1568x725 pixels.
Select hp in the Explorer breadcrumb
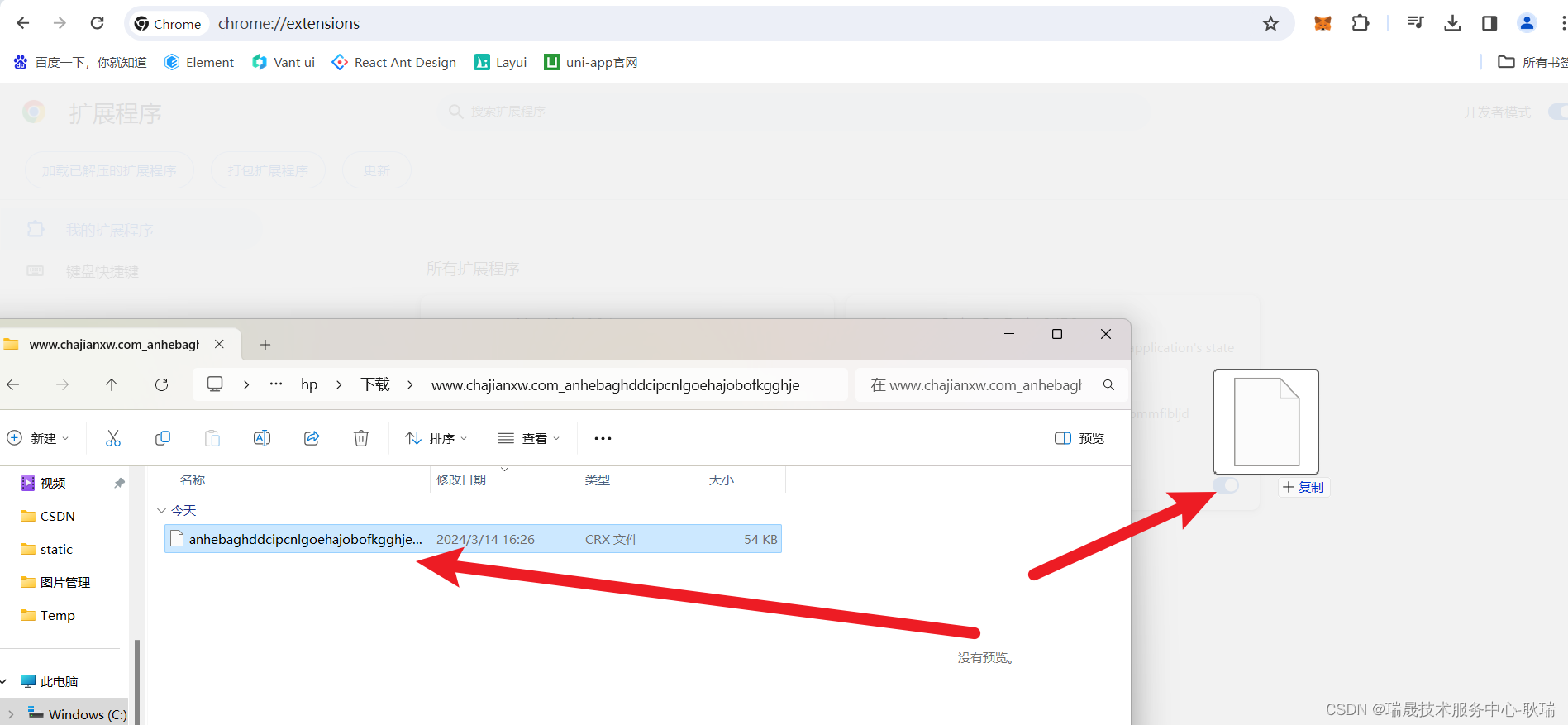point(309,384)
